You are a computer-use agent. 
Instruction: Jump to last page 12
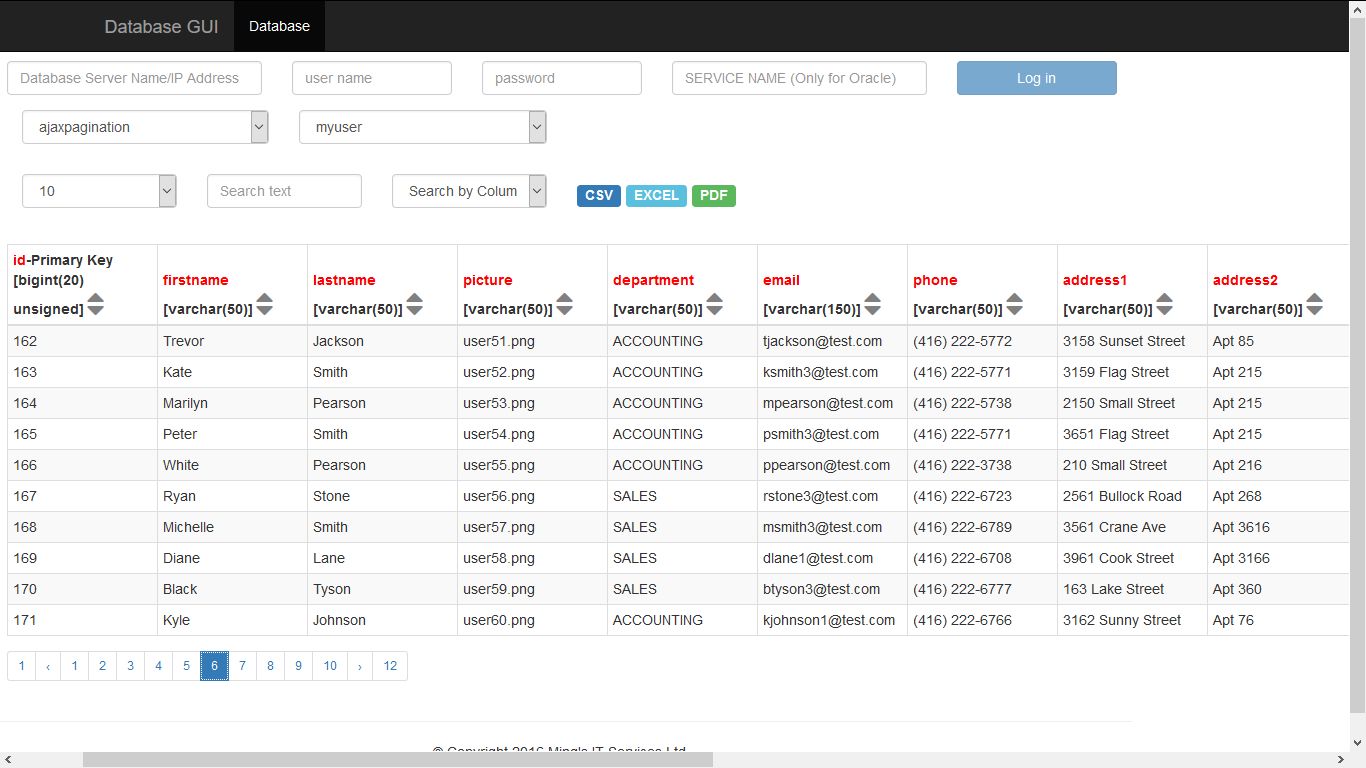tap(390, 666)
